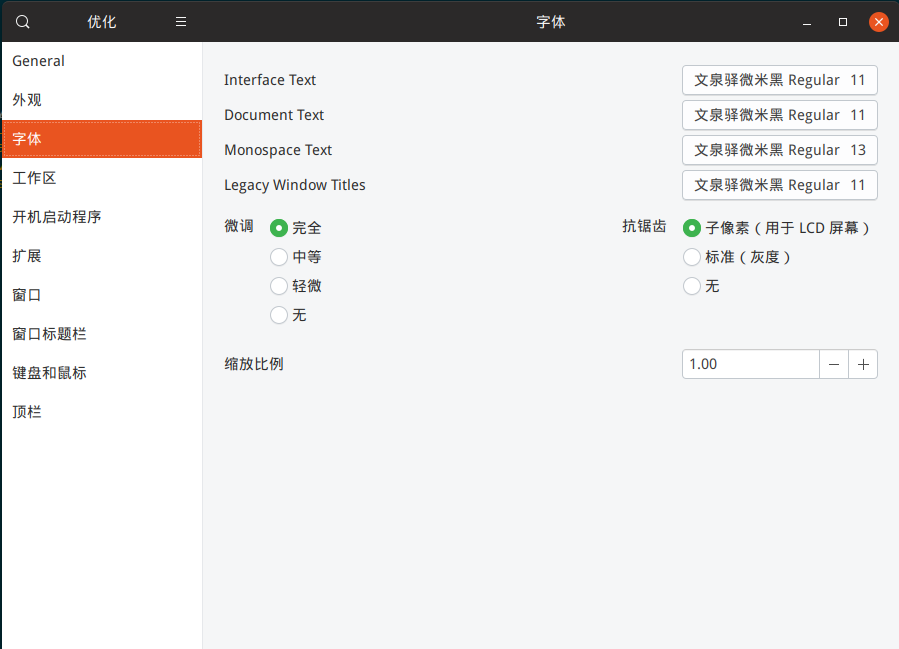The width and height of the screenshot is (899, 649).
Task: Open the hamburger menu icon
Action: tap(181, 22)
